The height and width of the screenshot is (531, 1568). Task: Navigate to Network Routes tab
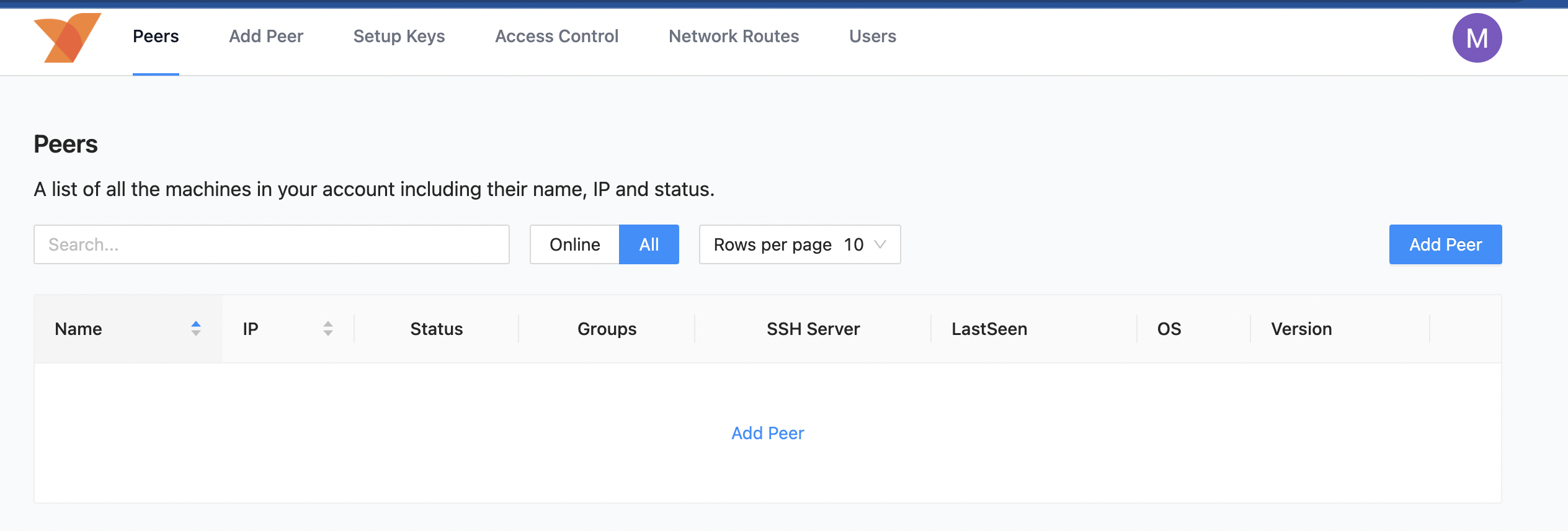click(x=734, y=37)
